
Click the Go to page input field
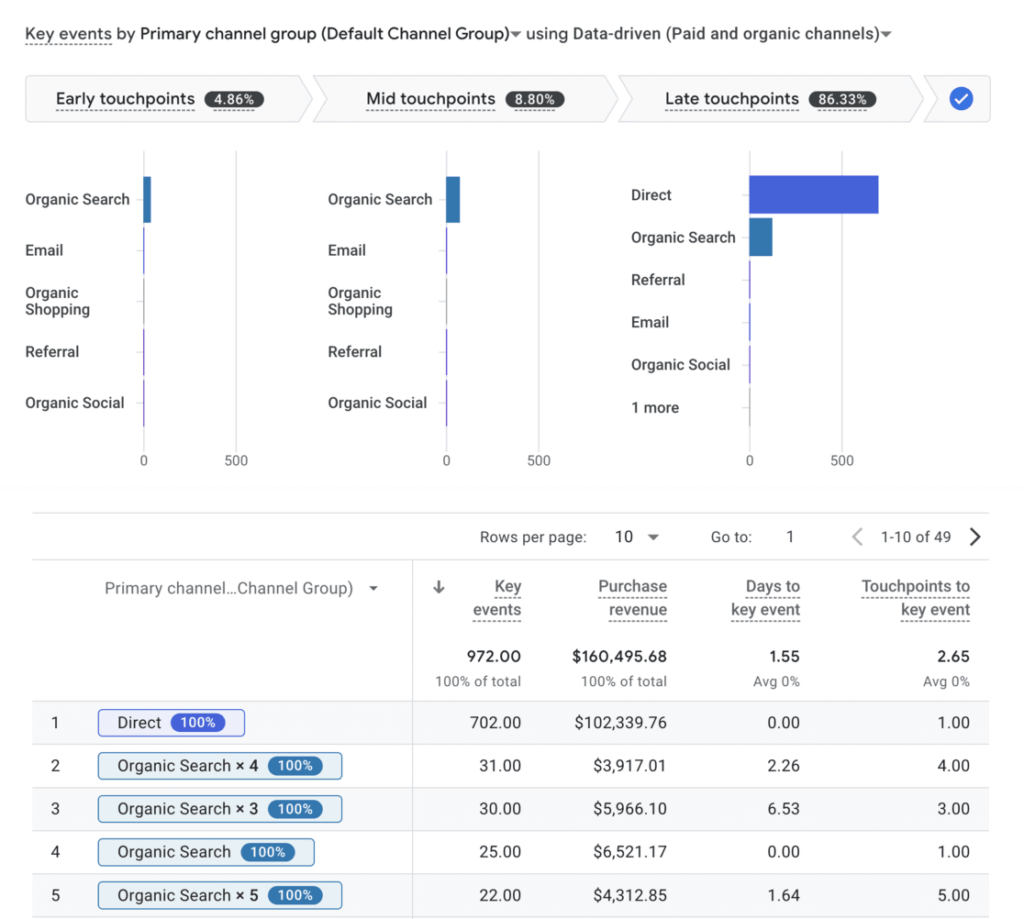pyautogui.click(x=790, y=537)
